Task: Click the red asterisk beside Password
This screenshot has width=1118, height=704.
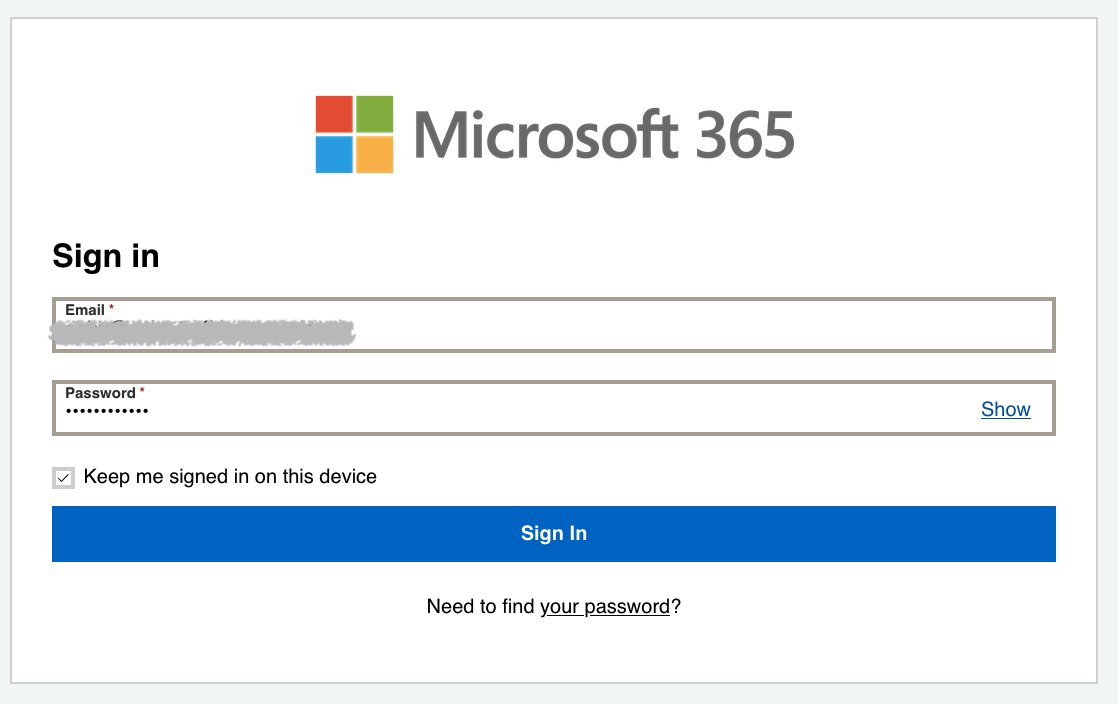Action: tap(142, 391)
